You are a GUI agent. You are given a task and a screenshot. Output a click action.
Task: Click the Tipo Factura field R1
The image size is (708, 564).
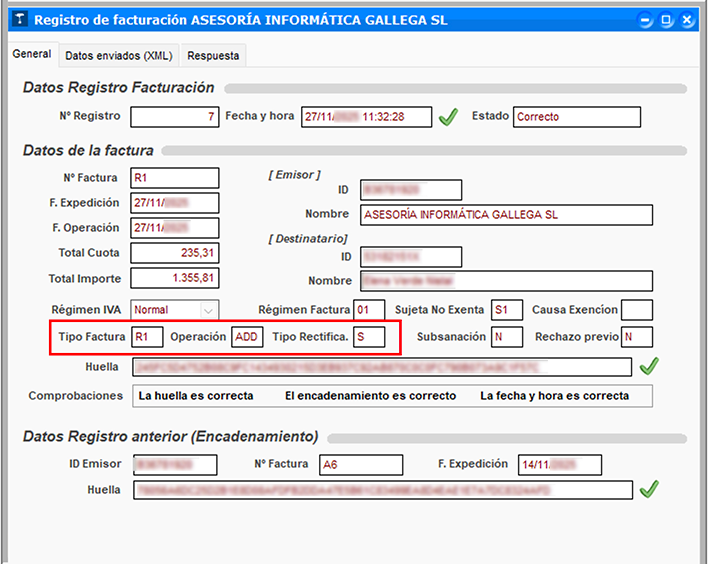tap(147, 337)
